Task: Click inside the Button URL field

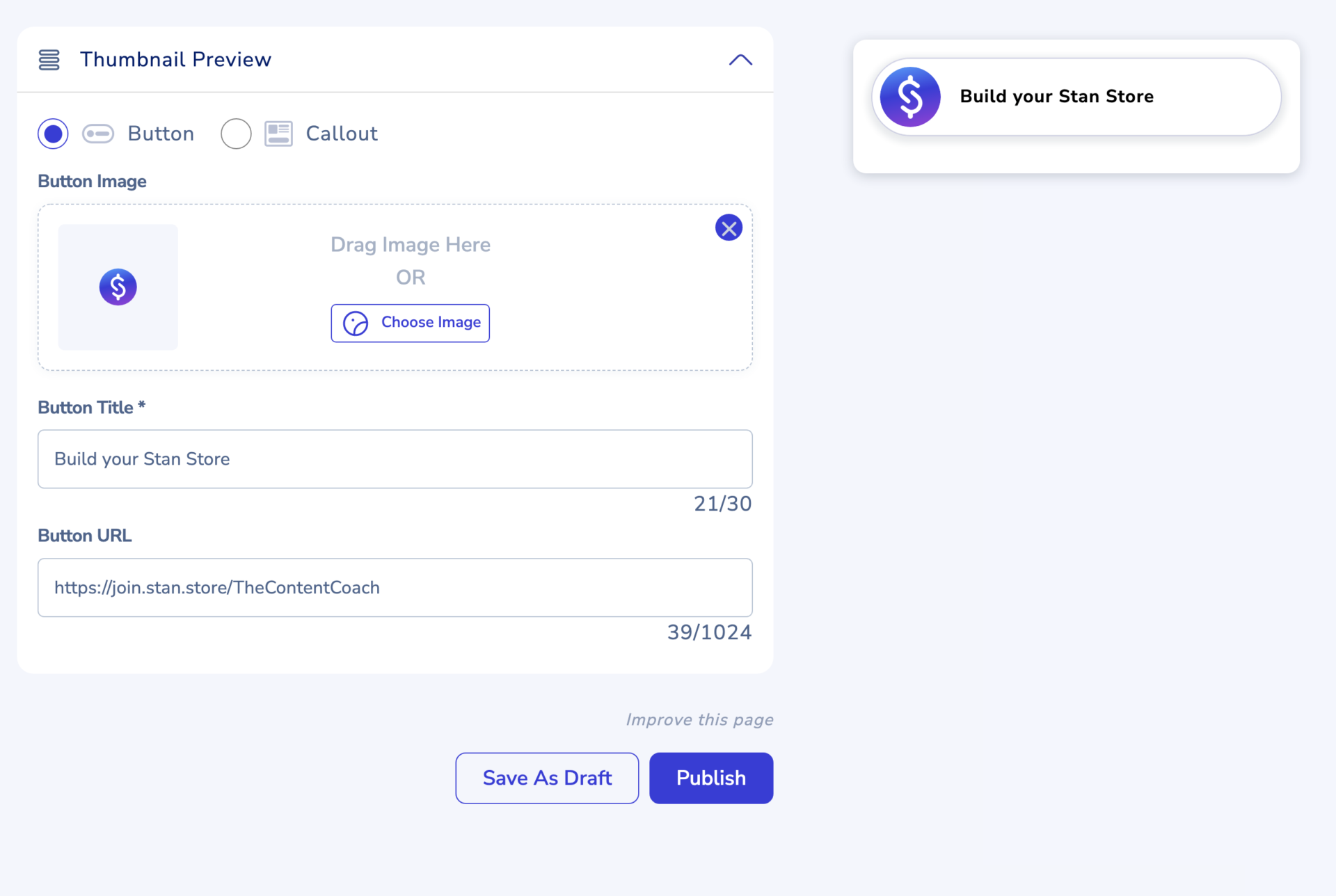Action: [x=395, y=587]
